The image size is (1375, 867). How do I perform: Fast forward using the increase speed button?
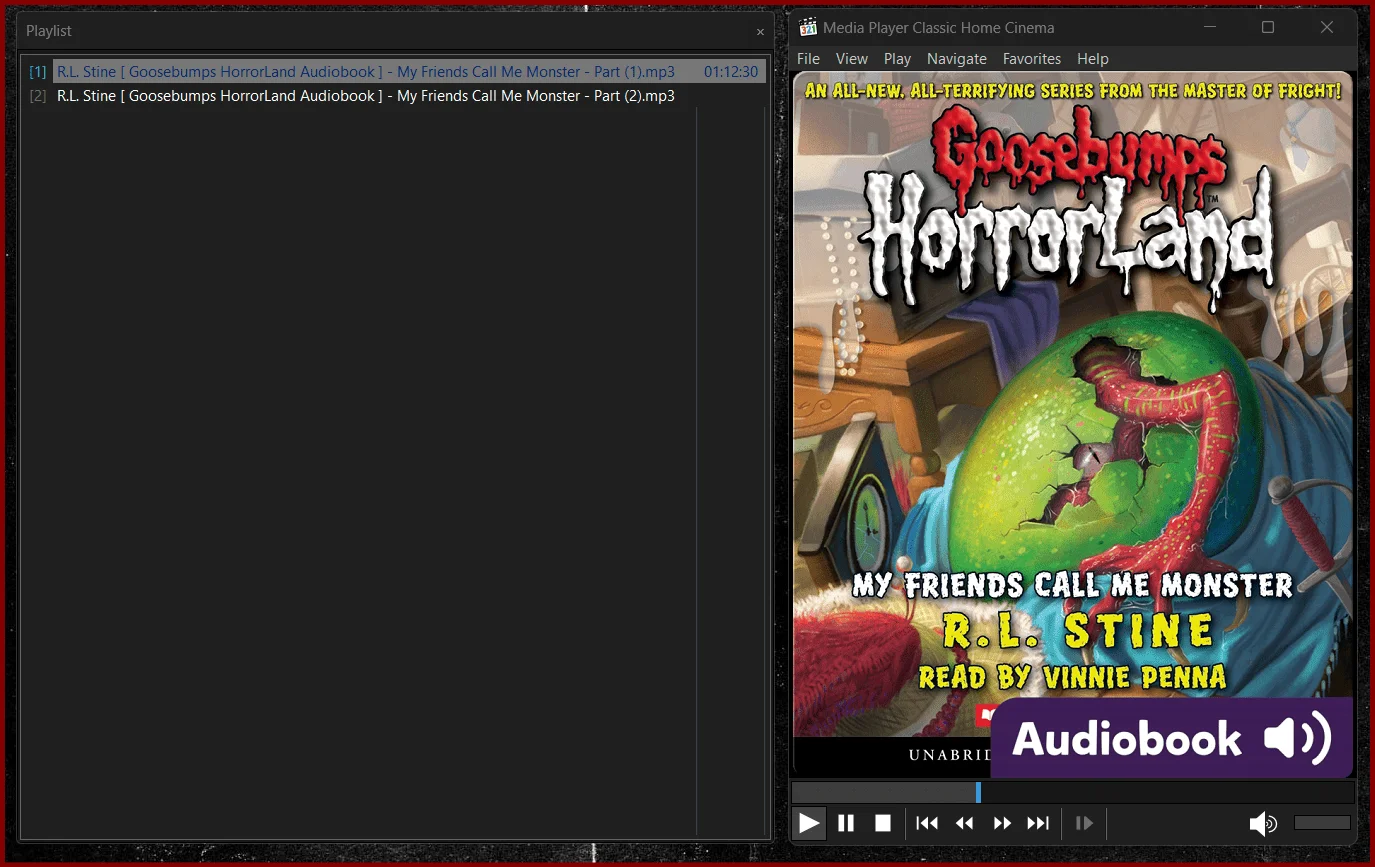[x=1002, y=823]
